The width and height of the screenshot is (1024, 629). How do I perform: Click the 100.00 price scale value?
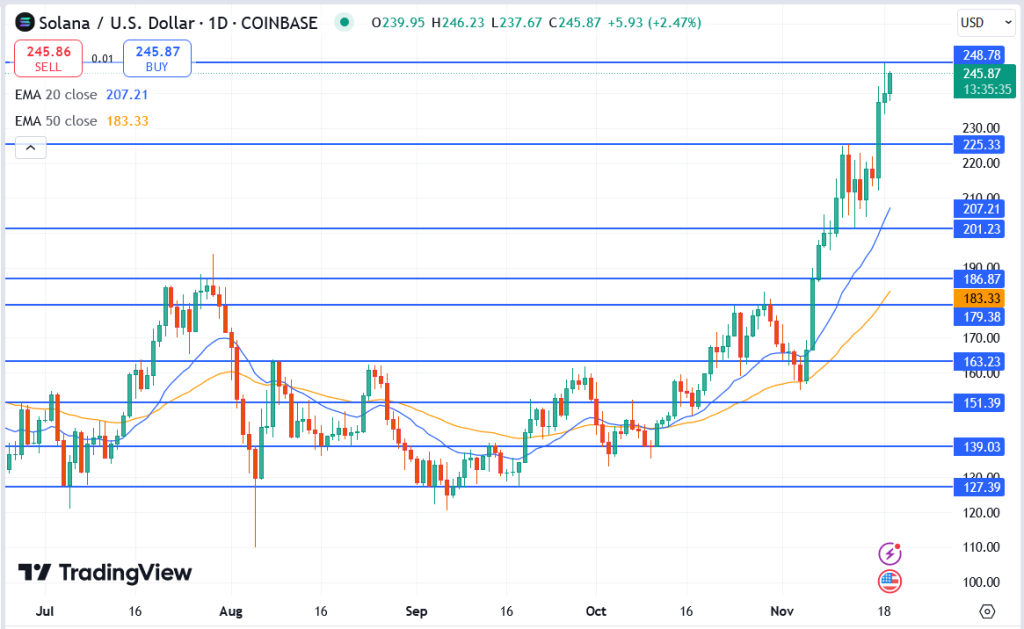pos(981,582)
